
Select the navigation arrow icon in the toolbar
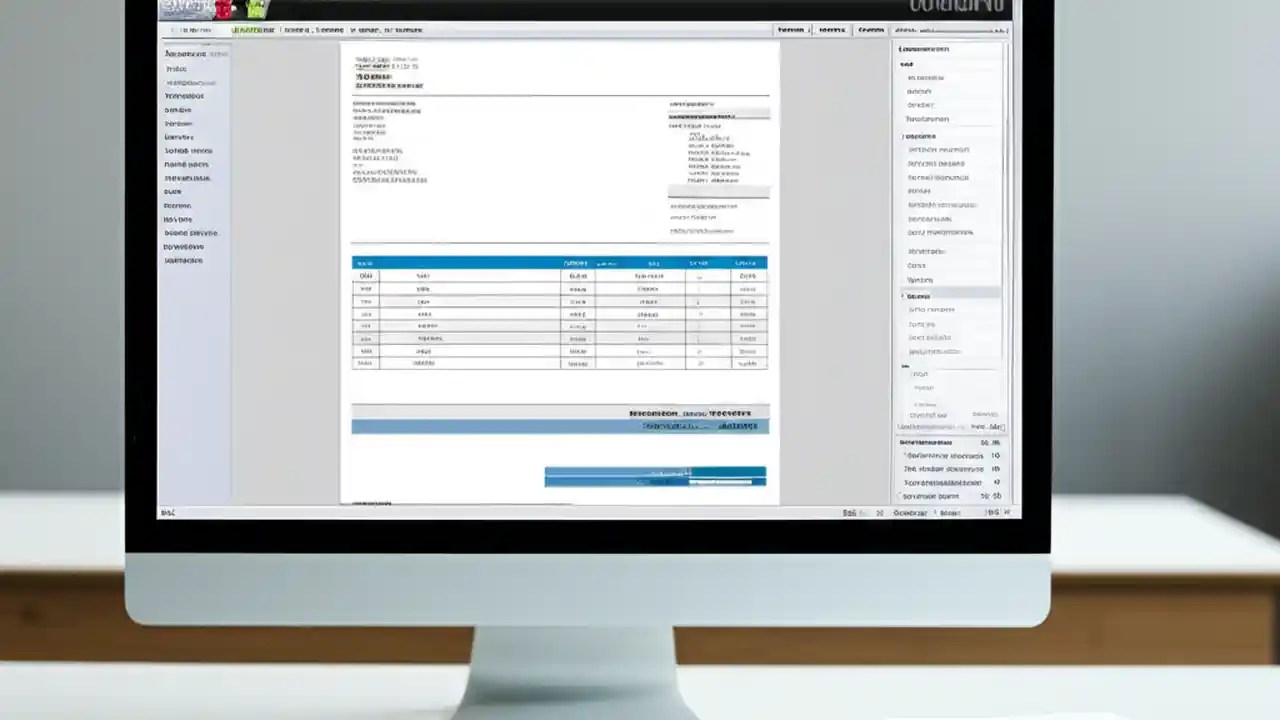click(172, 30)
